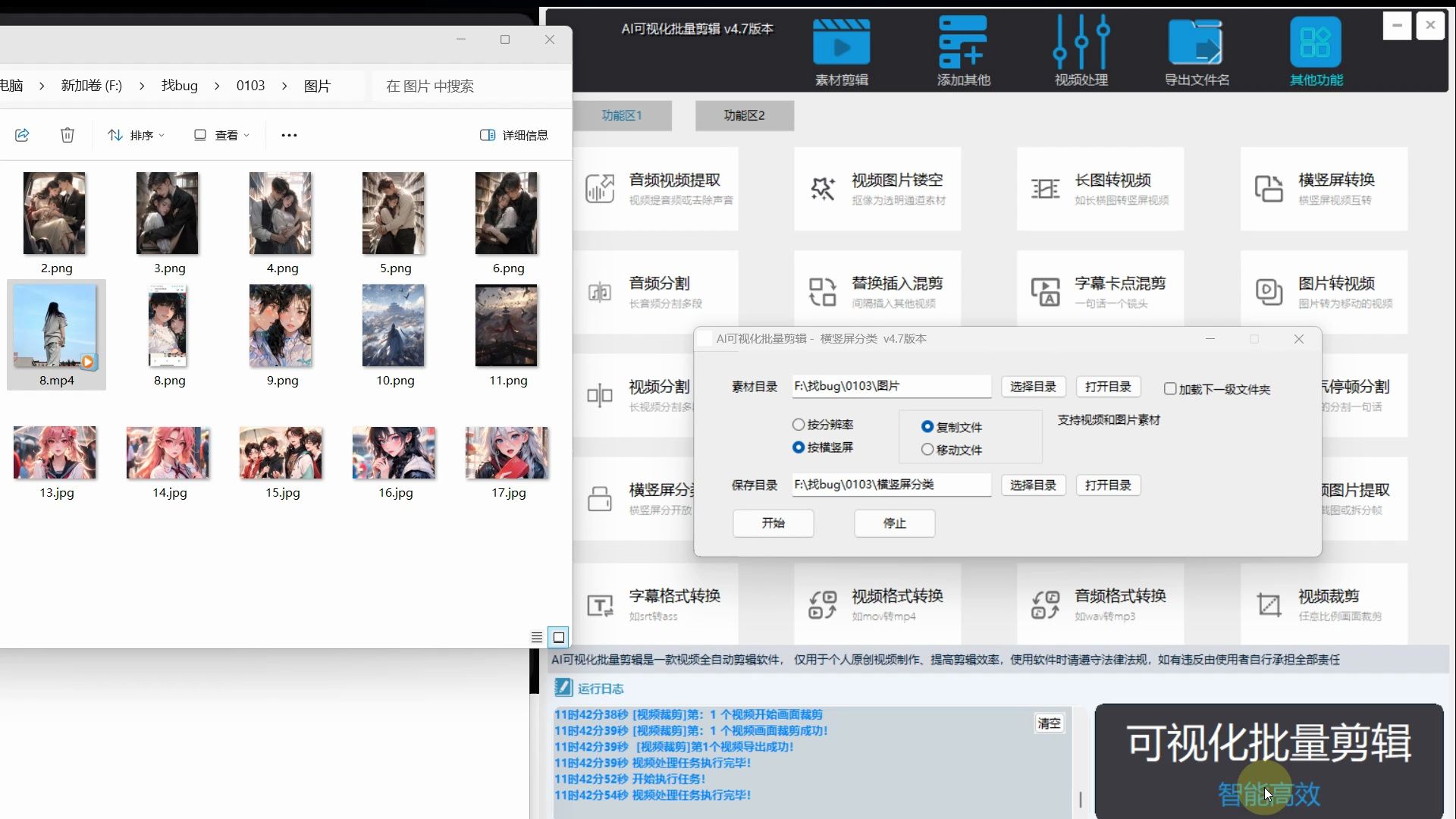Open the three-dot more options menu
This screenshot has height=819, width=1456.
tap(289, 135)
